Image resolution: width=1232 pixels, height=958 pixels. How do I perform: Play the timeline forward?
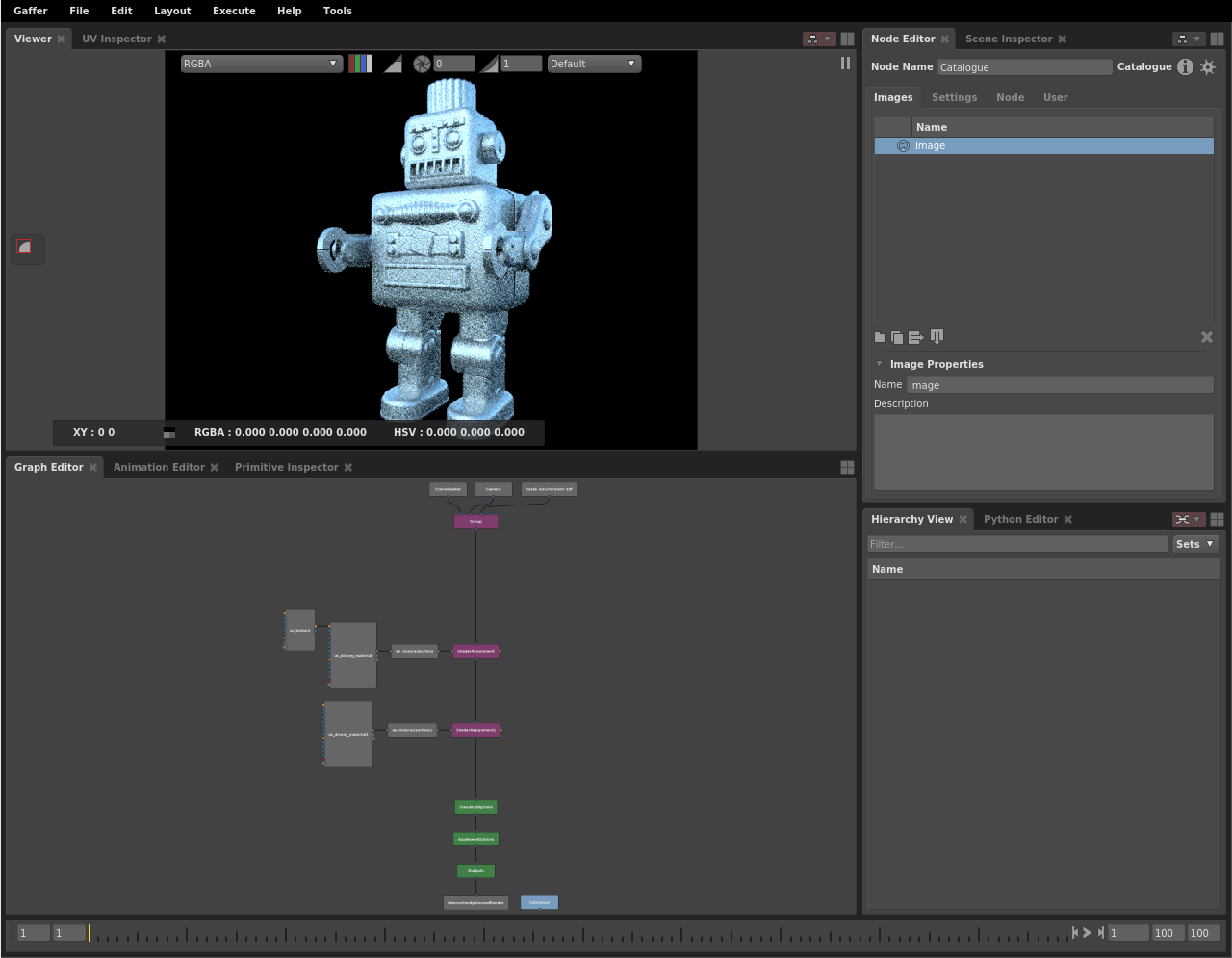(x=1088, y=932)
